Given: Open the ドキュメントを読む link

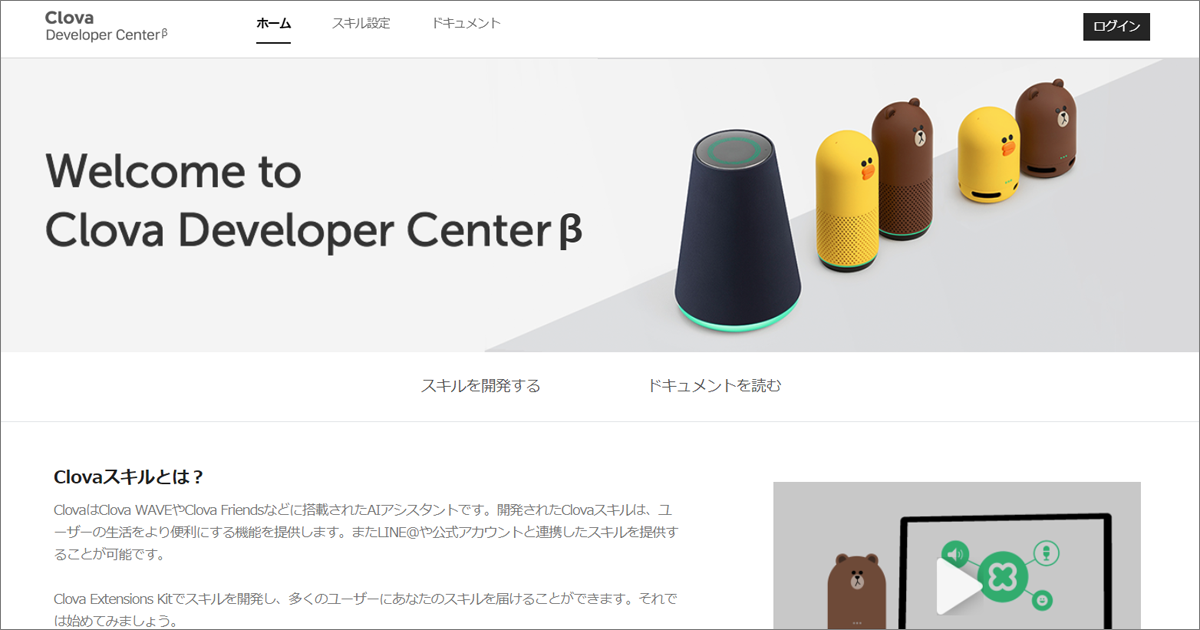Looking at the screenshot, I should [715, 386].
